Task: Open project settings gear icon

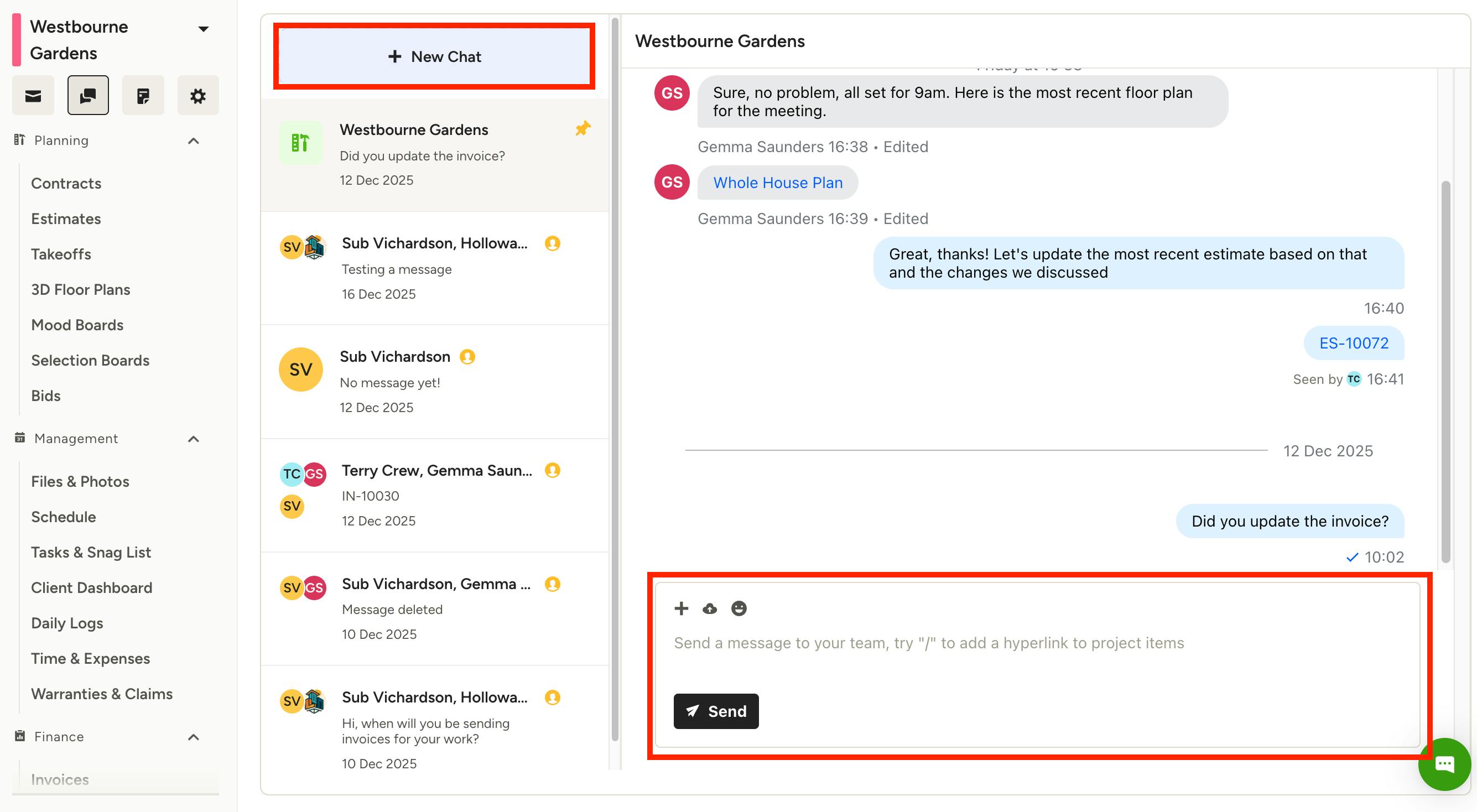Action: click(198, 95)
